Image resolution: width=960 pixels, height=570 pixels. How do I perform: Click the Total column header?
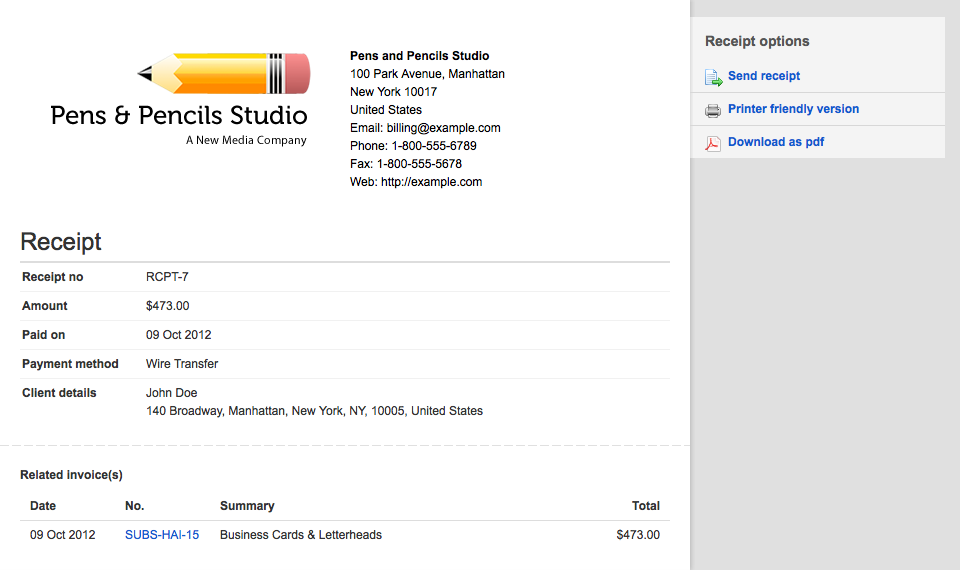point(645,506)
